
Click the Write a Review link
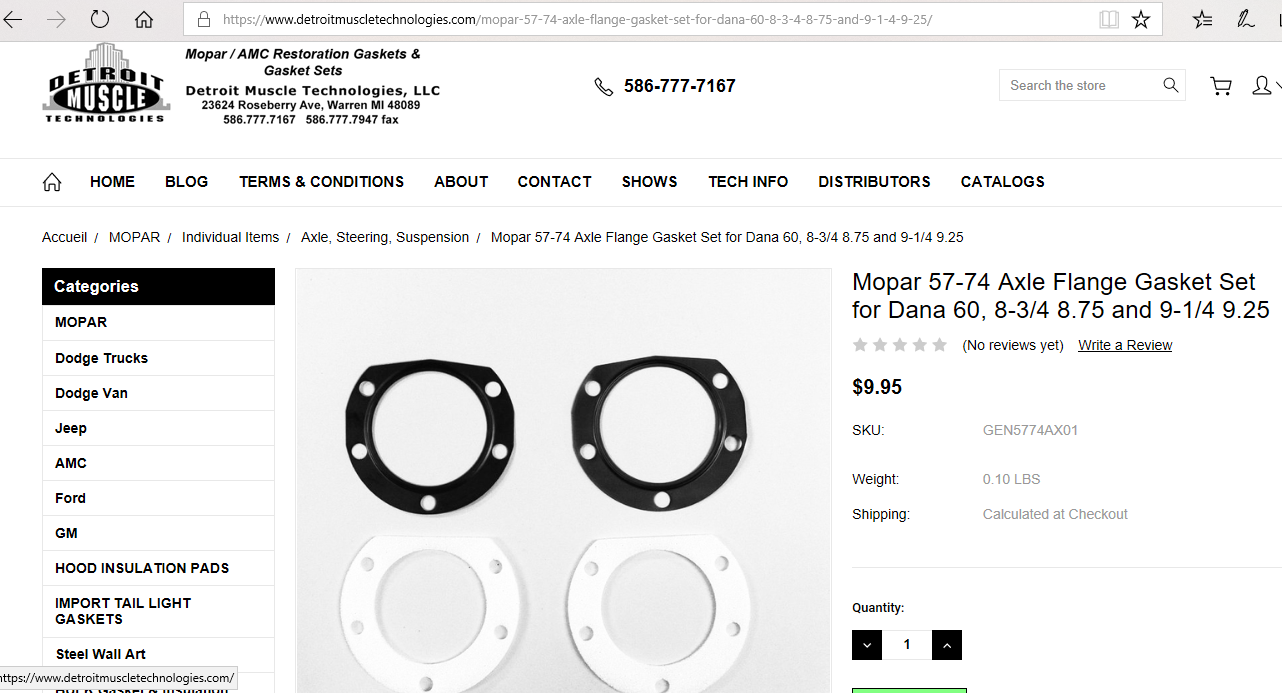click(x=1125, y=345)
